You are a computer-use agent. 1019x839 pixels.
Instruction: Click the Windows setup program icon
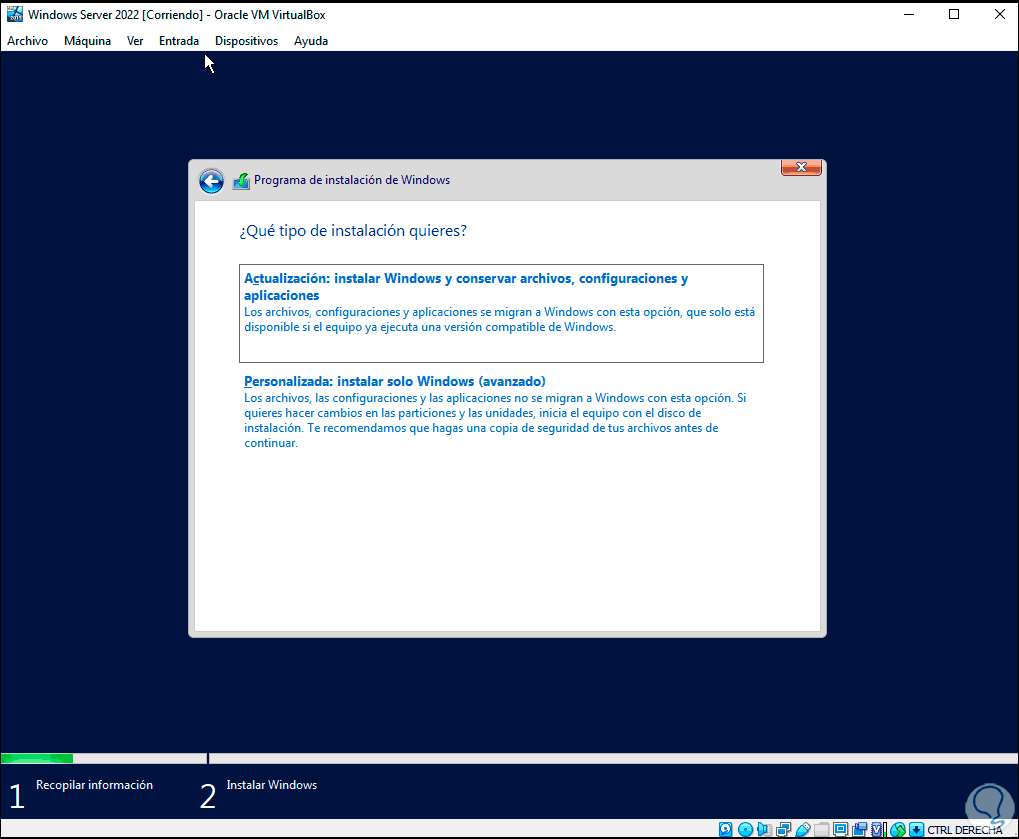(x=241, y=181)
